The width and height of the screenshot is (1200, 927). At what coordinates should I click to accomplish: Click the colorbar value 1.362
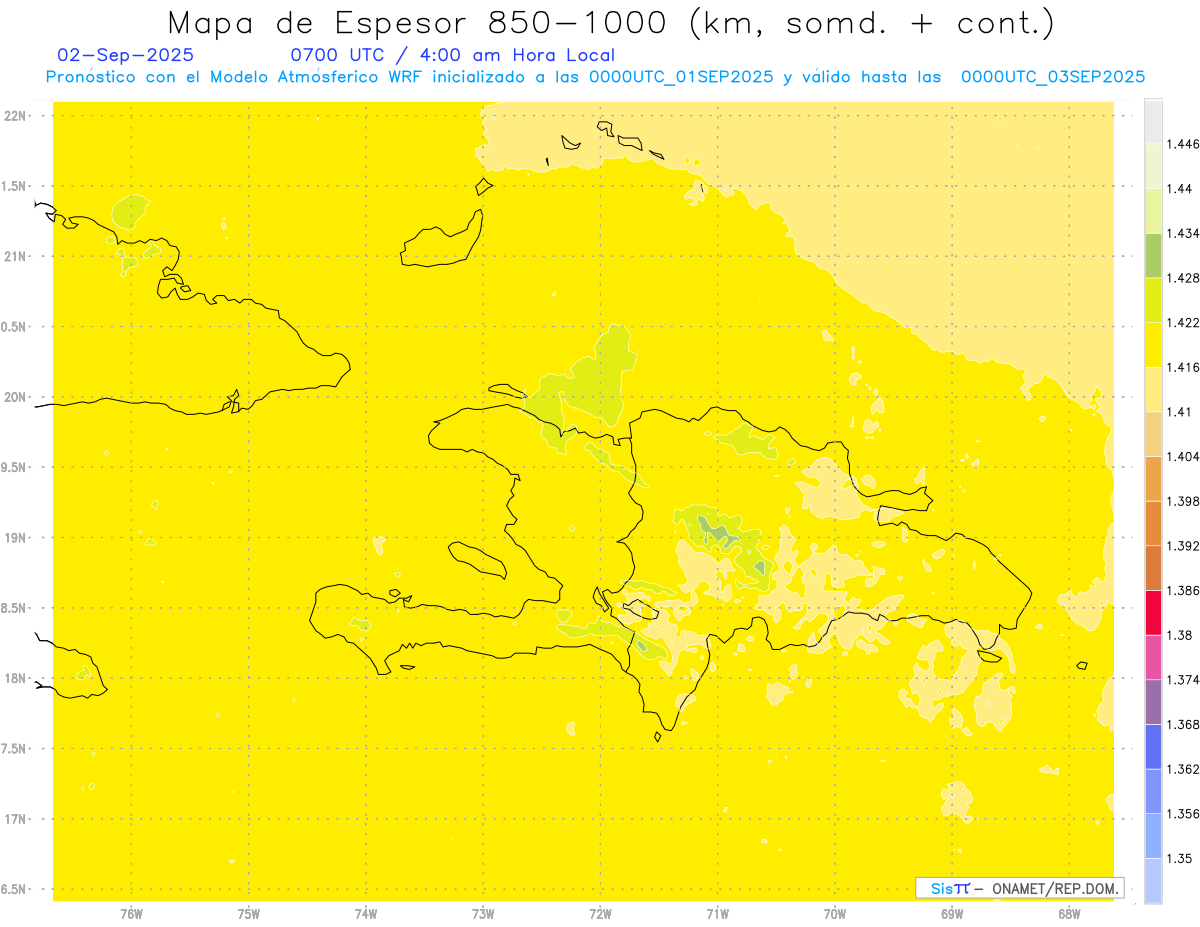[x=1181, y=769]
